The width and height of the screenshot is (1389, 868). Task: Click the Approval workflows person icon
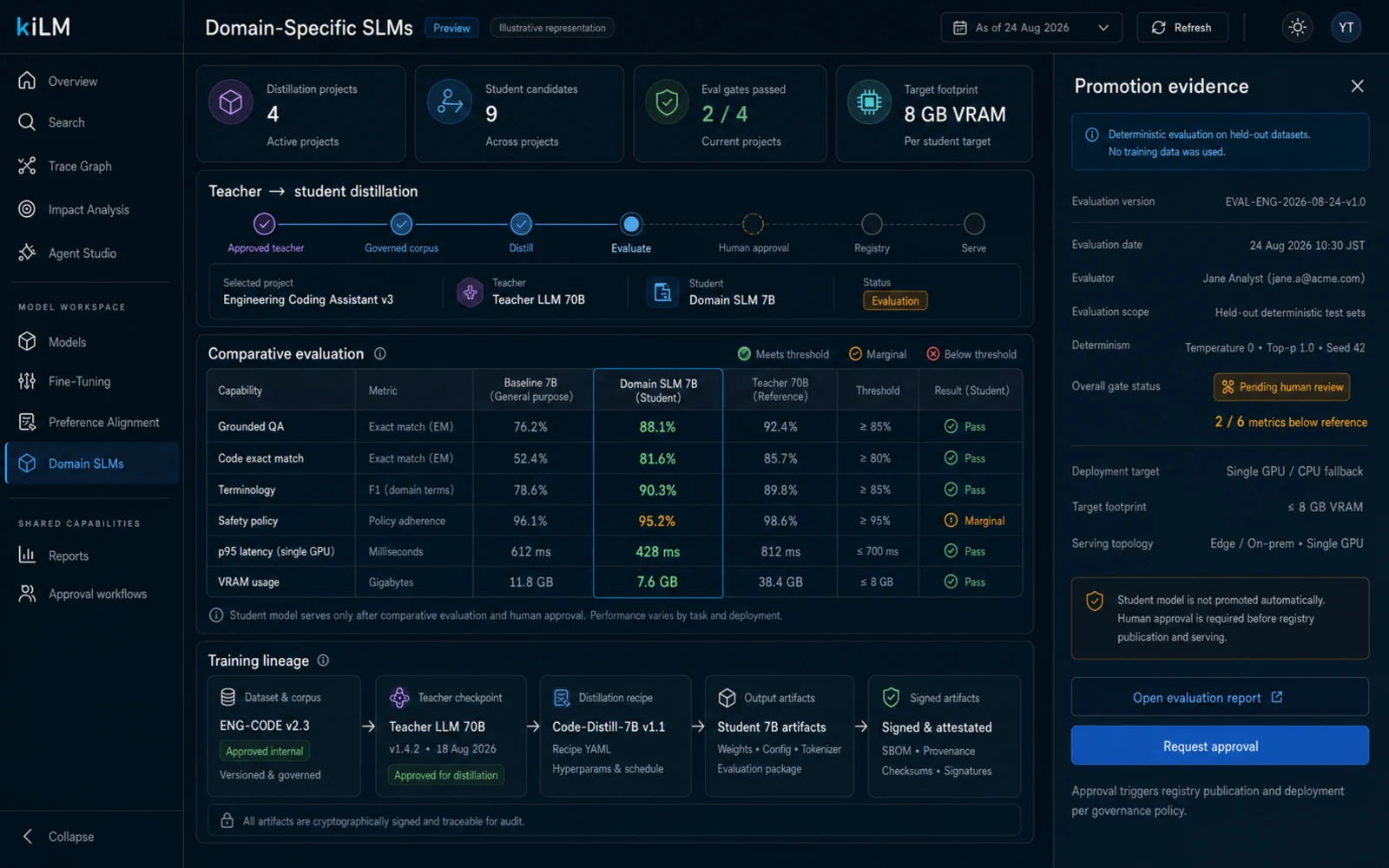pyautogui.click(x=27, y=594)
